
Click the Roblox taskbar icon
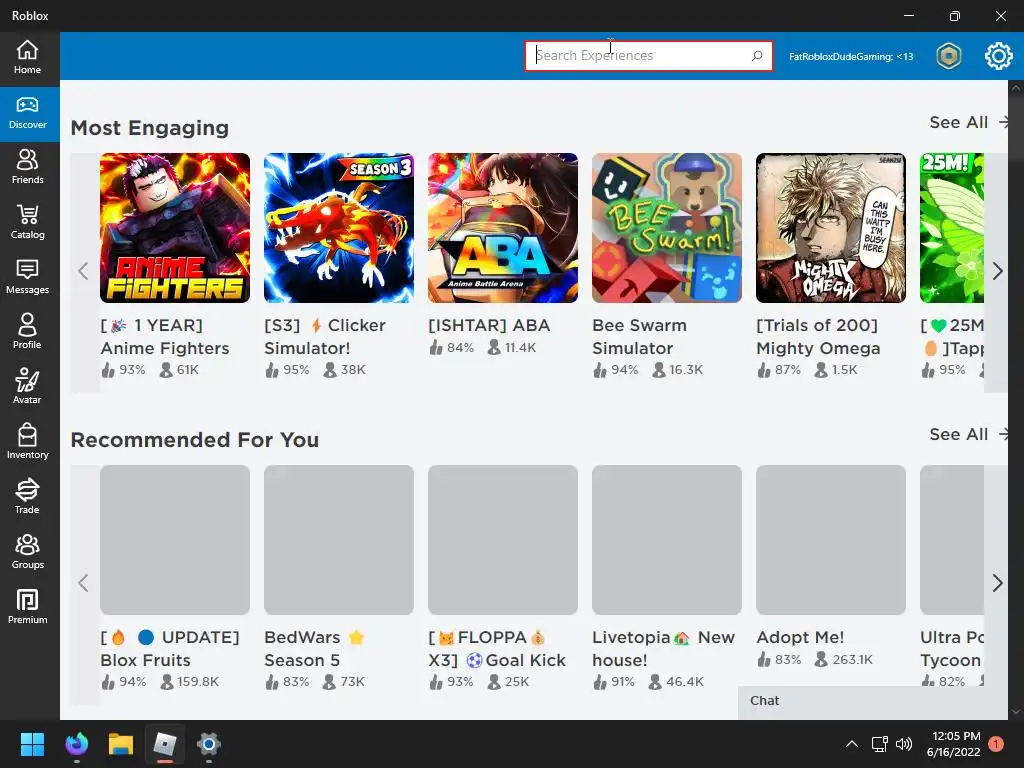tap(165, 744)
